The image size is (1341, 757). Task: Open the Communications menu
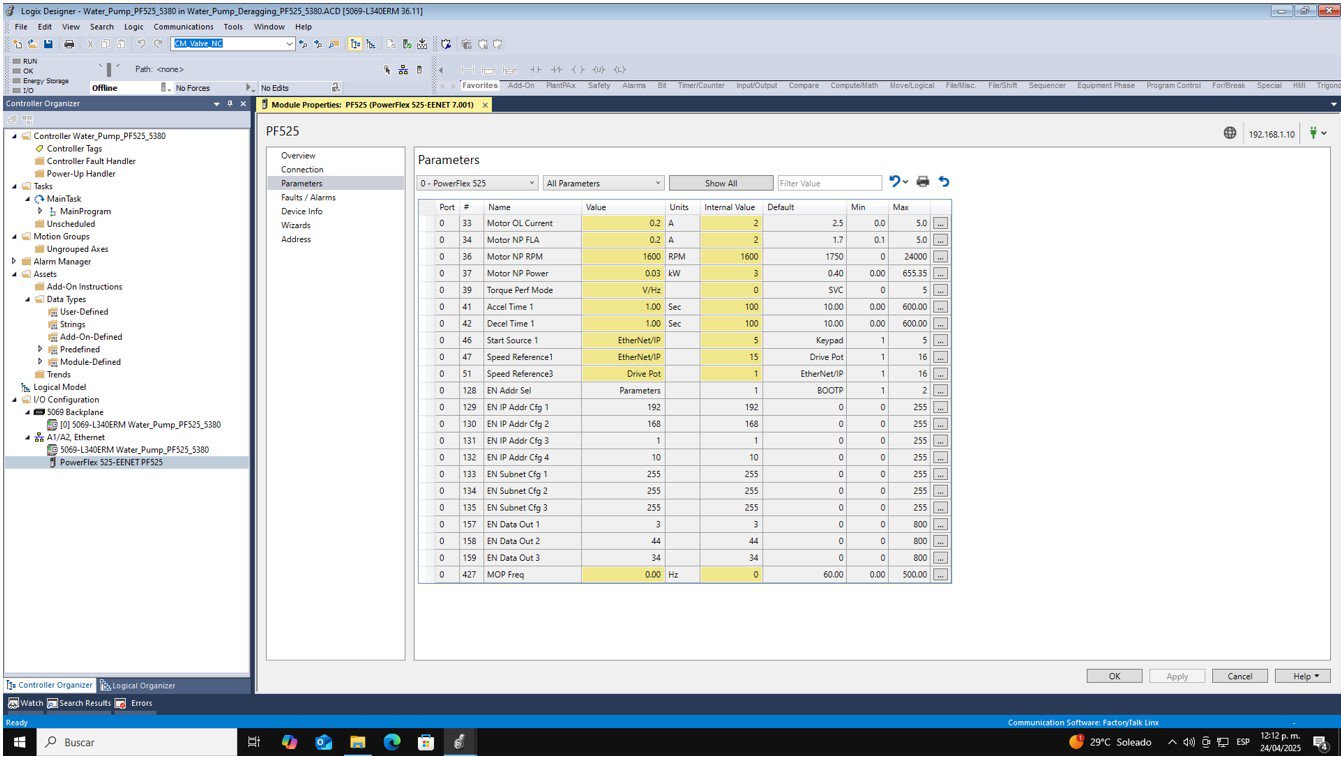[183, 27]
